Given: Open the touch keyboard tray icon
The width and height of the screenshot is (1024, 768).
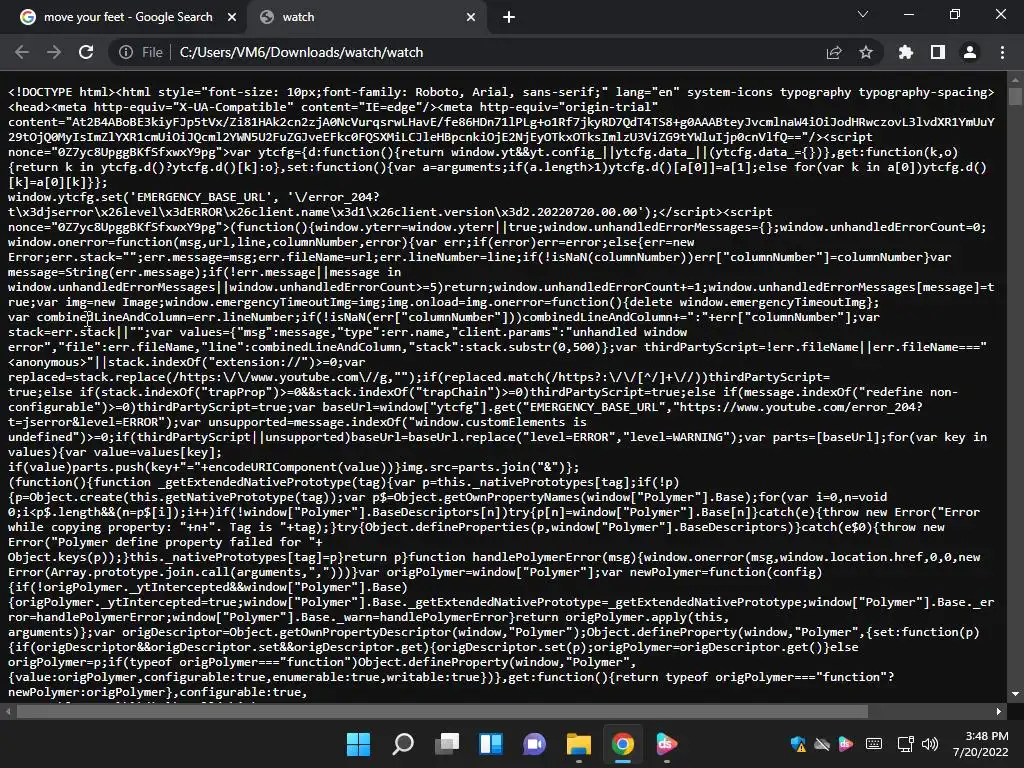Looking at the screenshot, I should pos(874,744).
